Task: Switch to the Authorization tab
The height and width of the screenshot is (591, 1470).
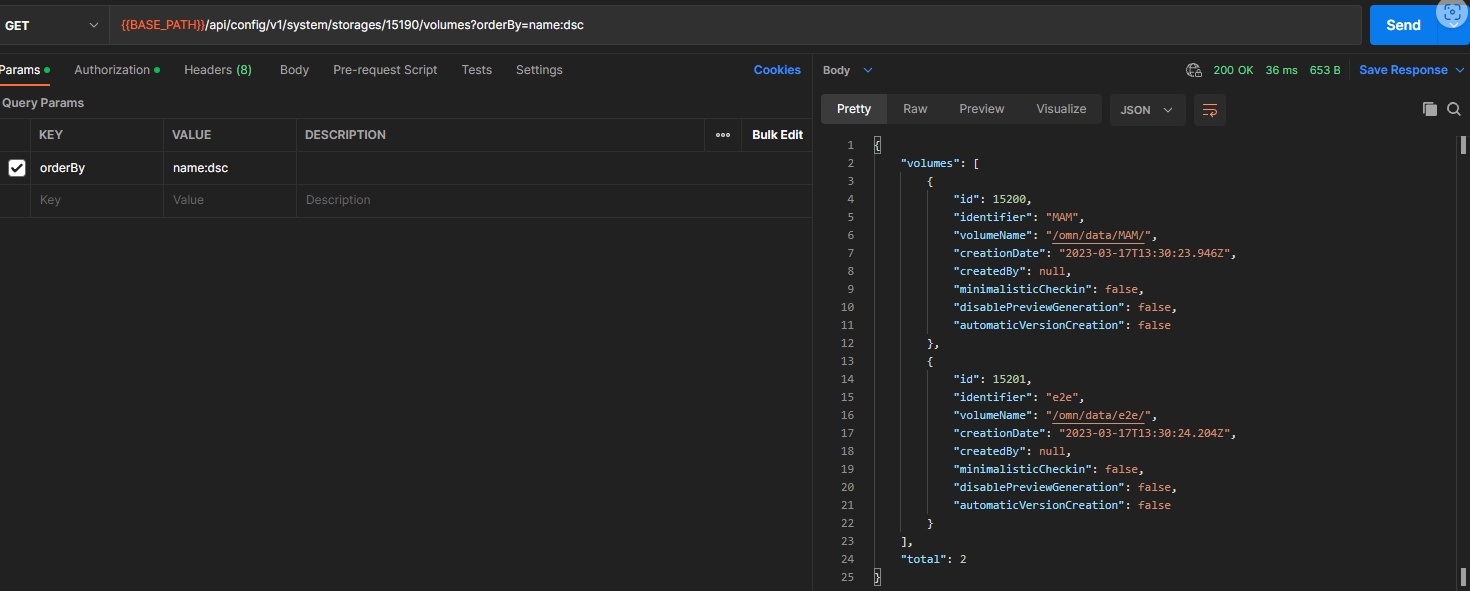Action: 112,70
